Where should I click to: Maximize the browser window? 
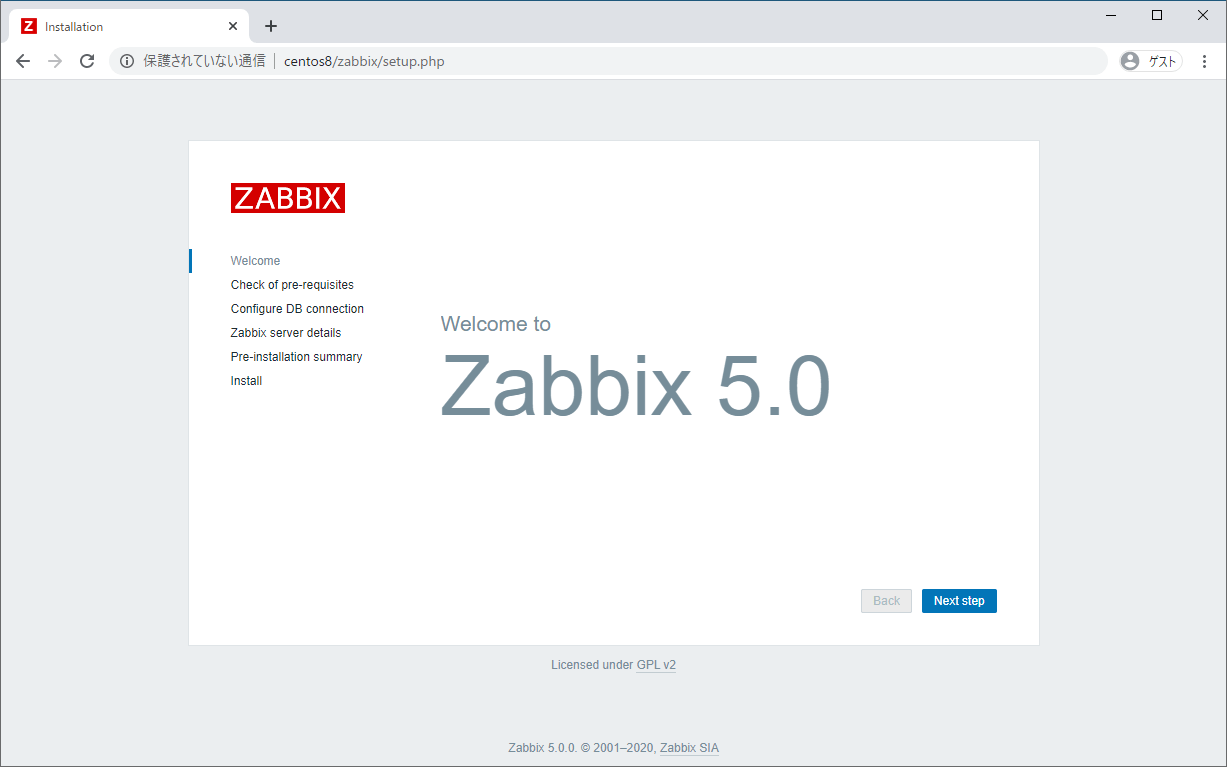(x=1157, y=15)
